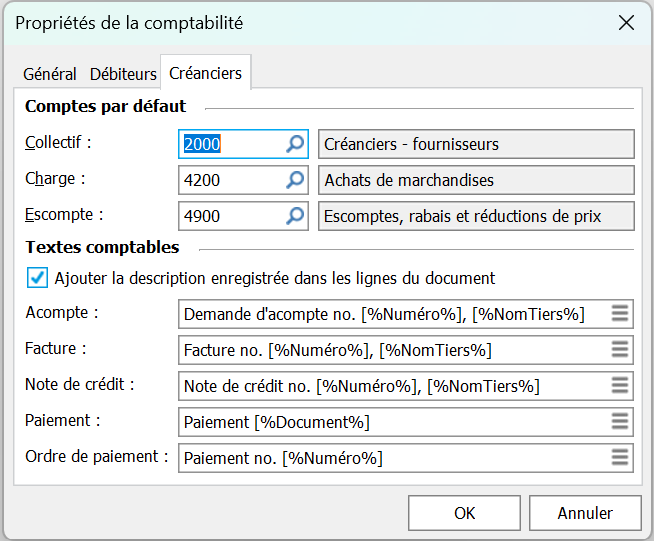Click the Escompte account search magnifier

click(295, 216)
